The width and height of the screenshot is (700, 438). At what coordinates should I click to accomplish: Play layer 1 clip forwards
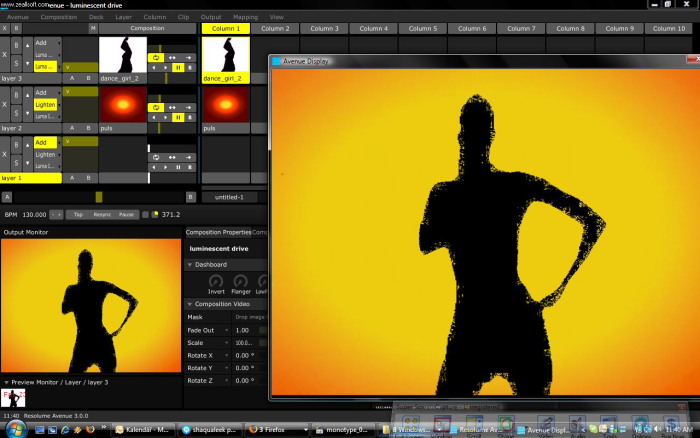click(166, 167)
